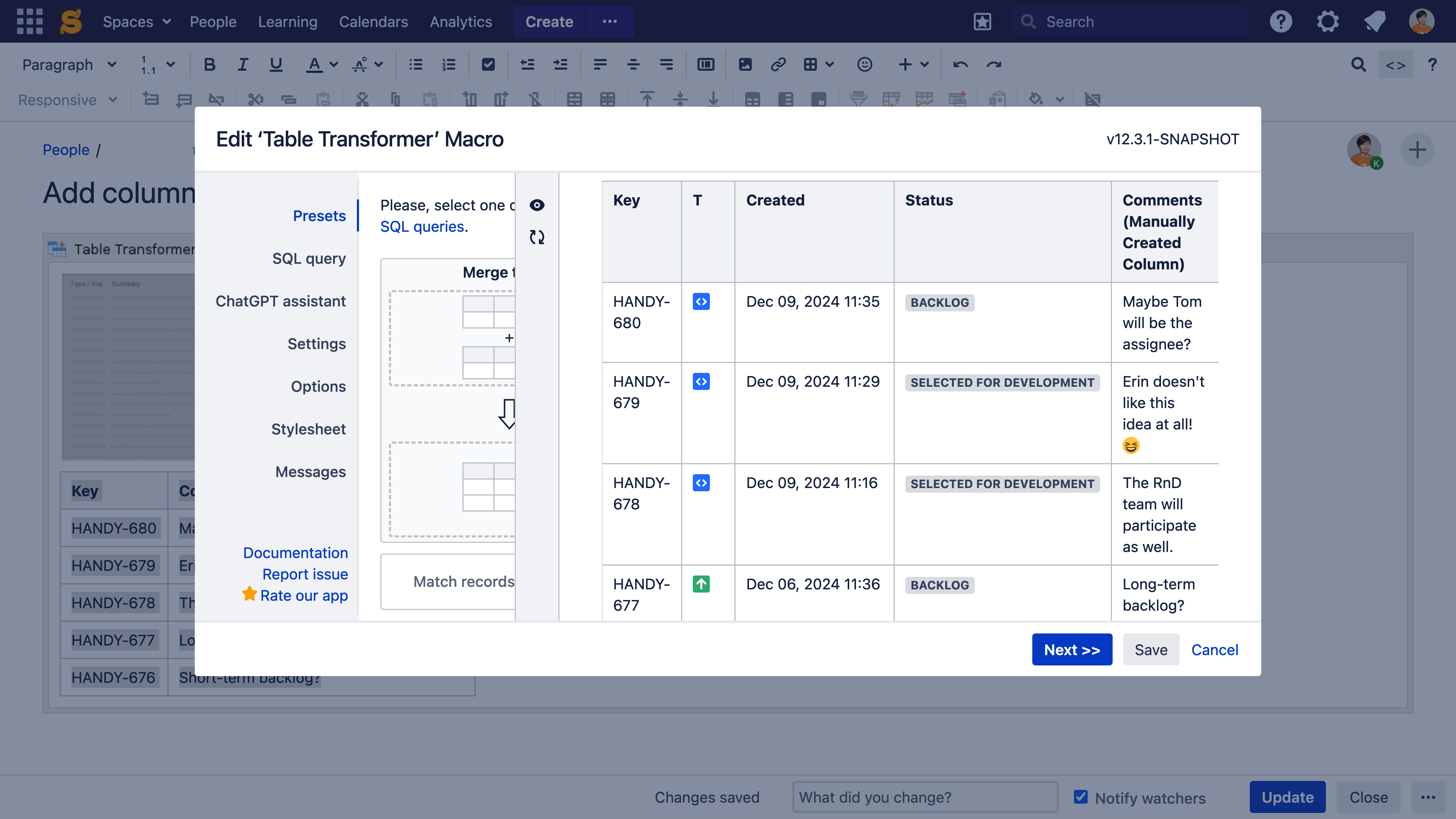The width and height of the screenshot is (1456, 819).
Task: Expand the Spaces menu
Action: [137, 21]
